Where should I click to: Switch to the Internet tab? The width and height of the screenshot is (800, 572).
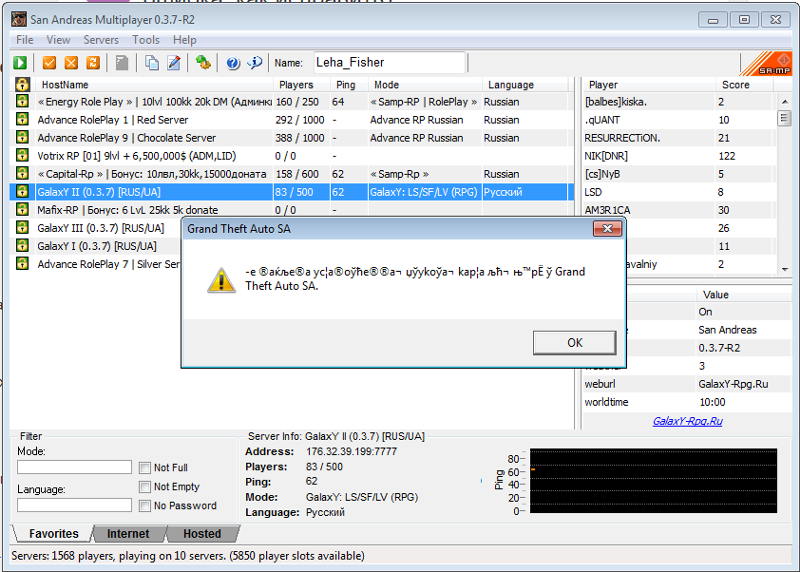pos(128,534)
